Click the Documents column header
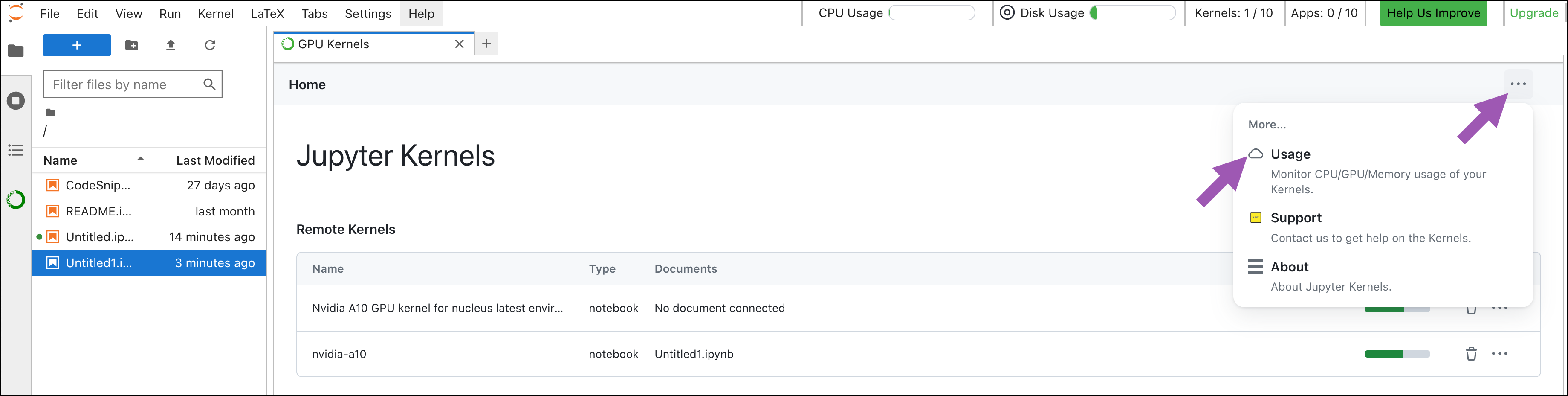The height and width of the screenshot is (396, 1568). click(686, 269)
